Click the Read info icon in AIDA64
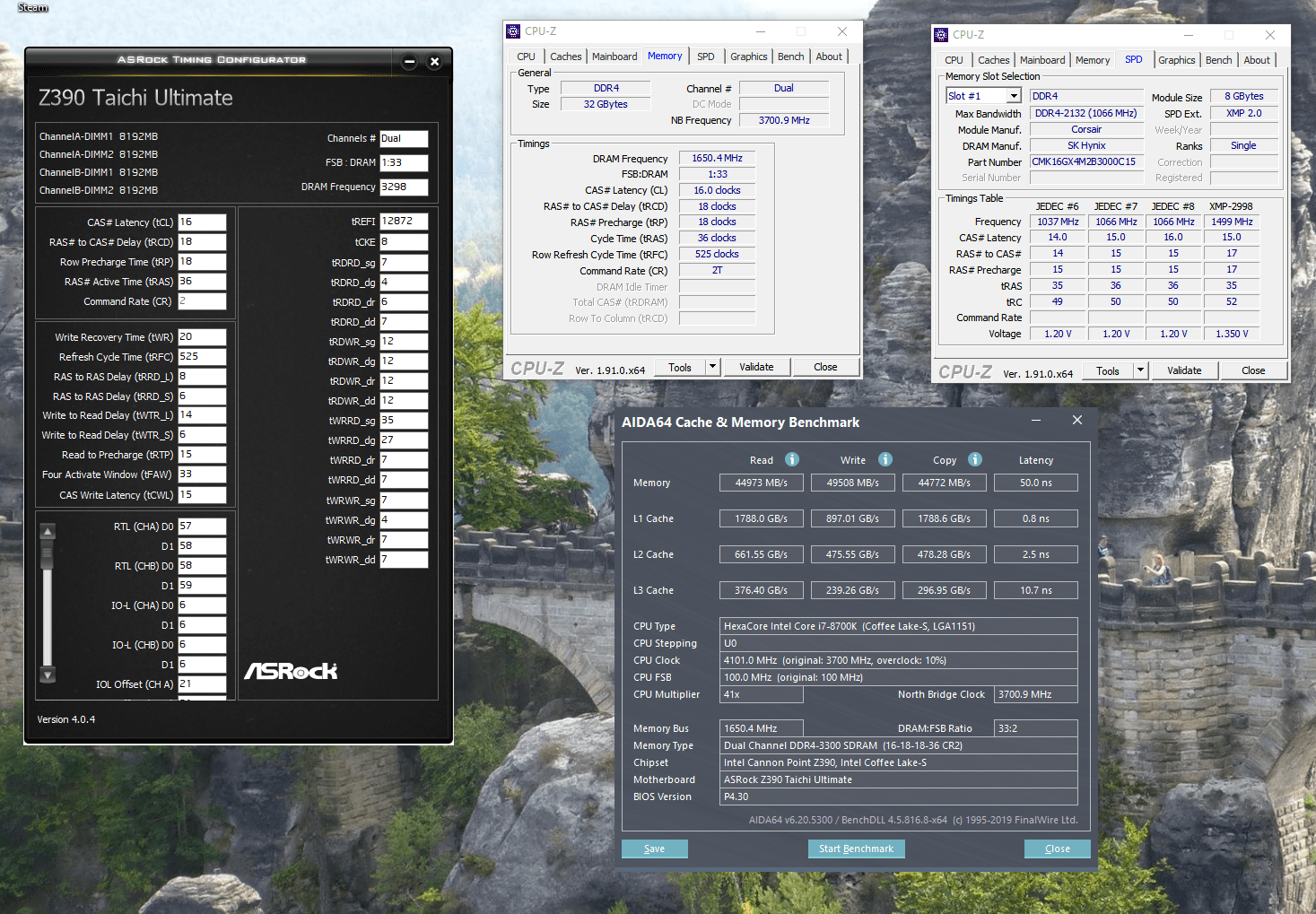 [x=792, y=459]
